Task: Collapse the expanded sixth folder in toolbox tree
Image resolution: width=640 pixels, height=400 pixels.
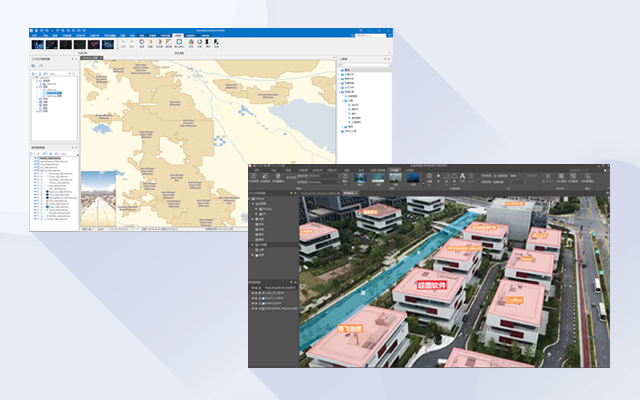Action: (339, 92)
